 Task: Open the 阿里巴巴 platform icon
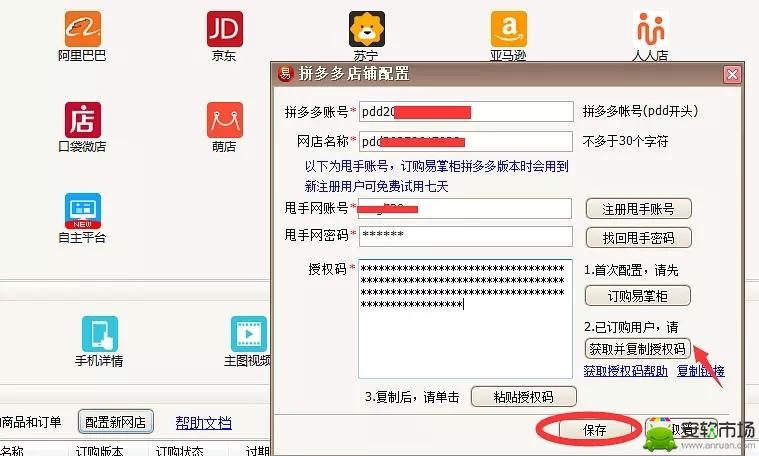[82, 30]
